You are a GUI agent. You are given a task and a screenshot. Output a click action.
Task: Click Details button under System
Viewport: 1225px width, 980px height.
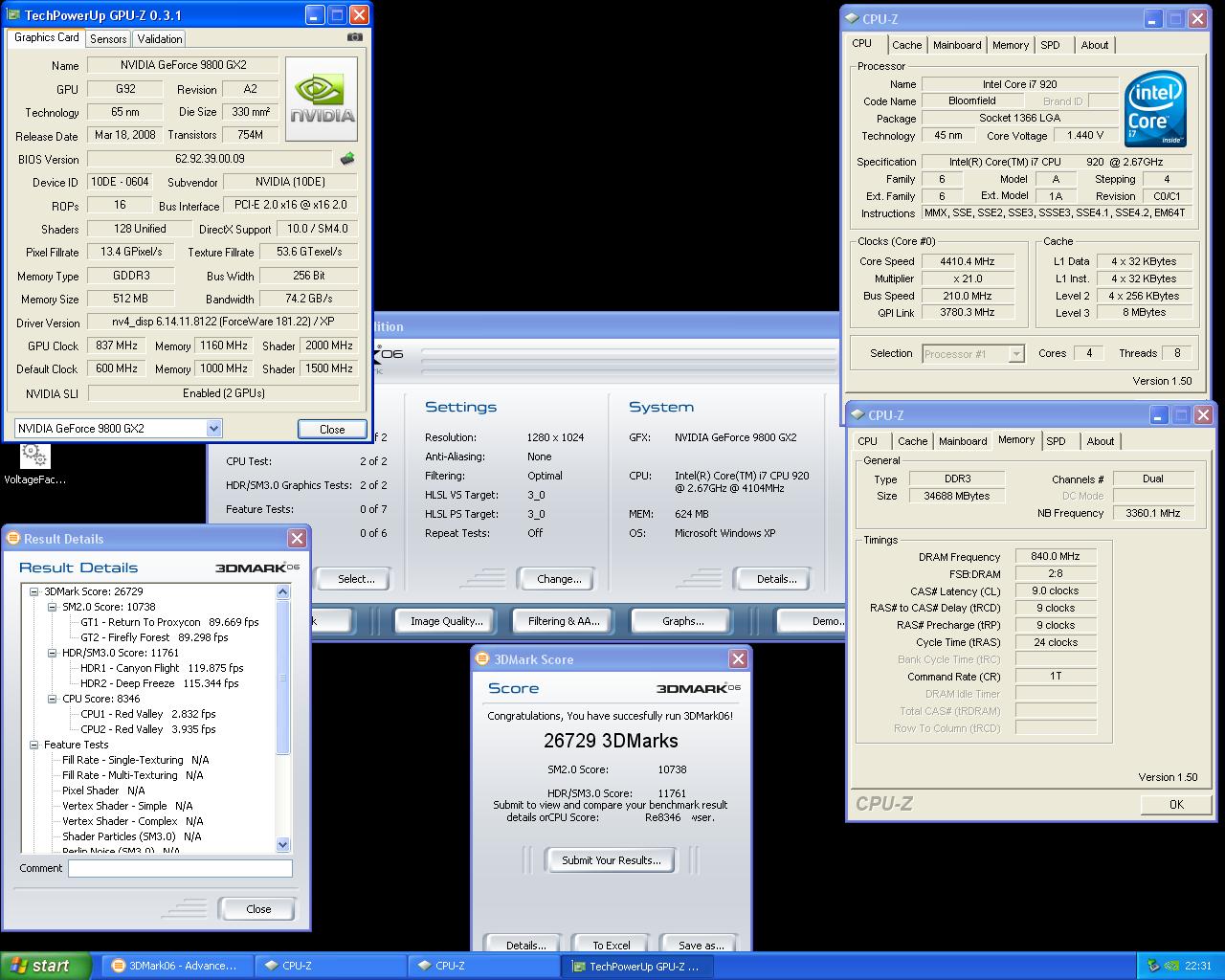(777, 579)
